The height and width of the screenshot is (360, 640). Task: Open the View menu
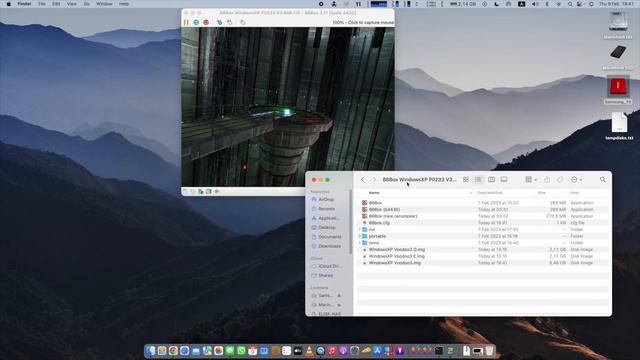(x=71, y=4)
